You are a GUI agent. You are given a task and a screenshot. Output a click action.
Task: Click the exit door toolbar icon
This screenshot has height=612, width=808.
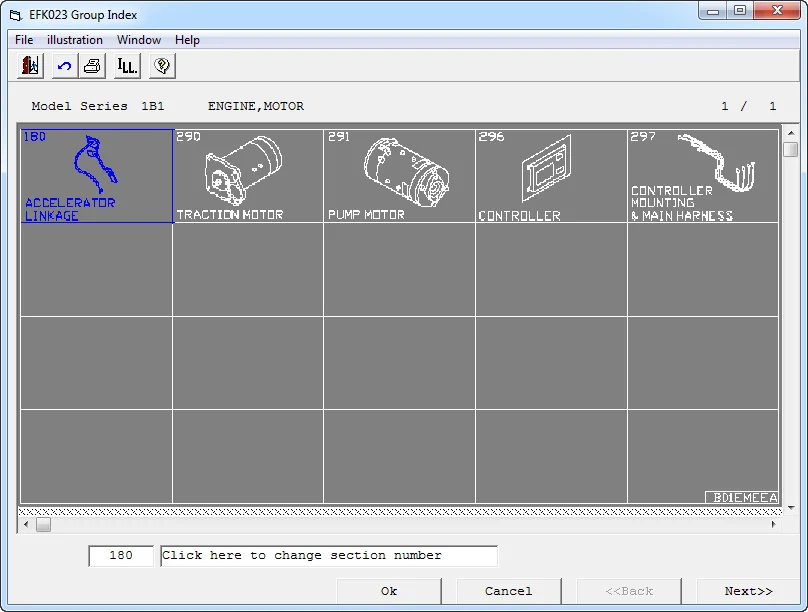pyautogui.click(x=30, y=66)
